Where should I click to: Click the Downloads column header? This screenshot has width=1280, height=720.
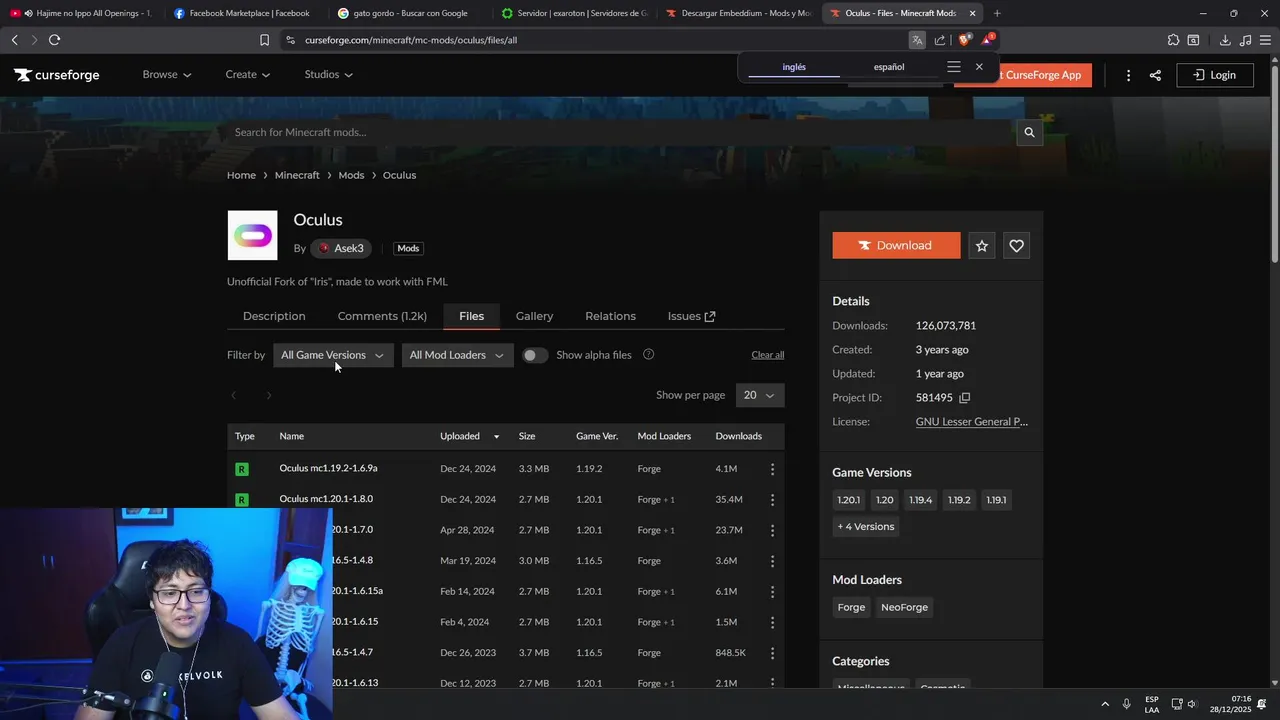pyautogui.click(x=738, y=436)
